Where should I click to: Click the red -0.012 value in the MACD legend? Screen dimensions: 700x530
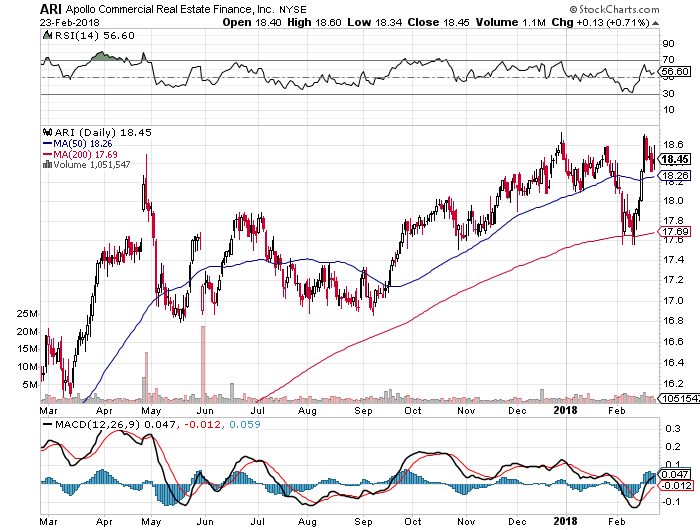(x=201, y=424)
